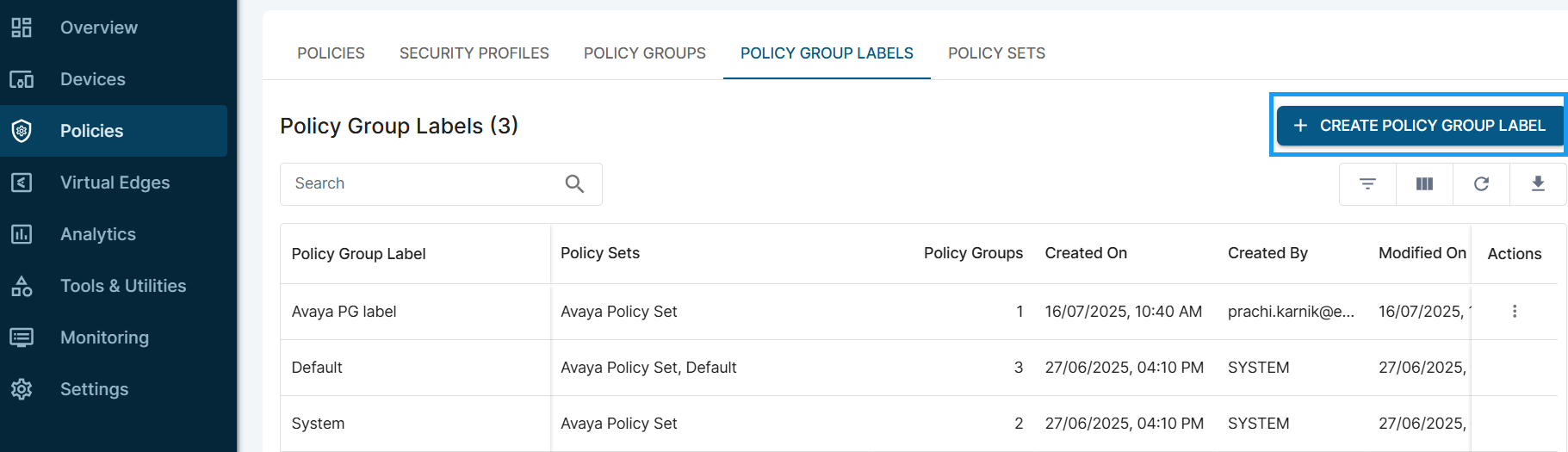The height and width of the screenshot is (452, 1568).
Task: Switch to Security Profiles tab
Action: pos(474,53)
